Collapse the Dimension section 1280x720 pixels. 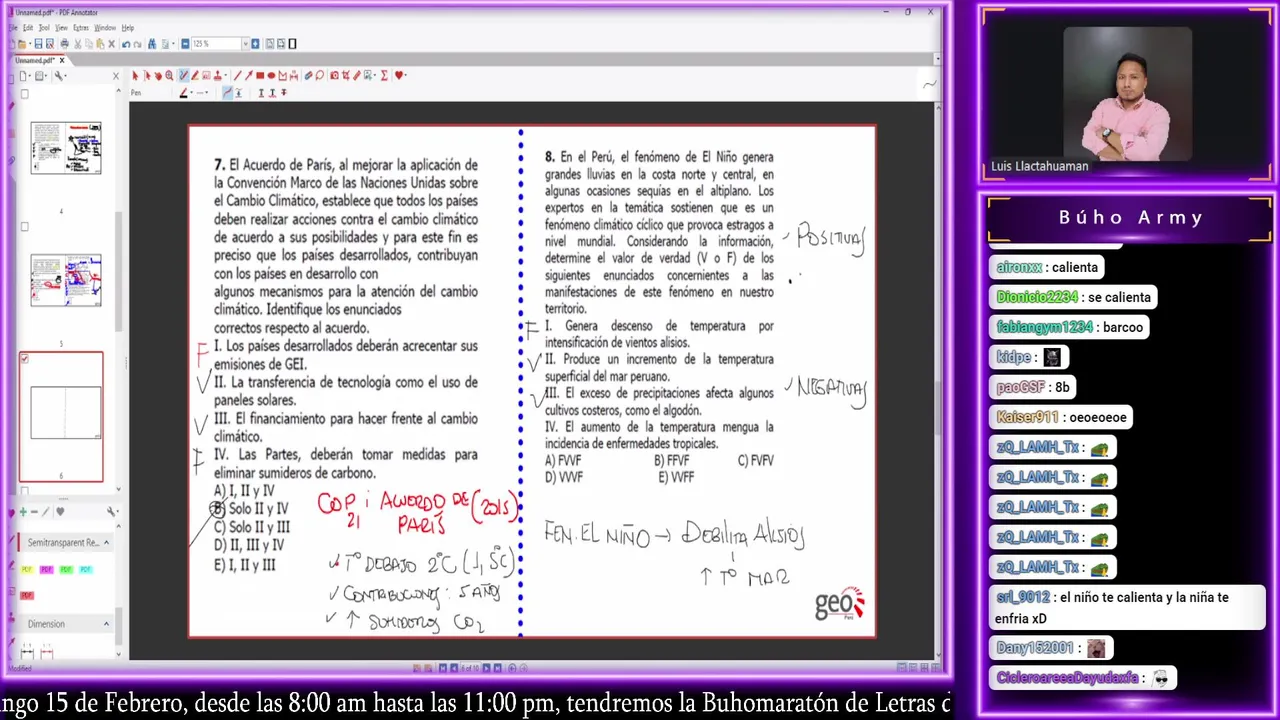106,624
